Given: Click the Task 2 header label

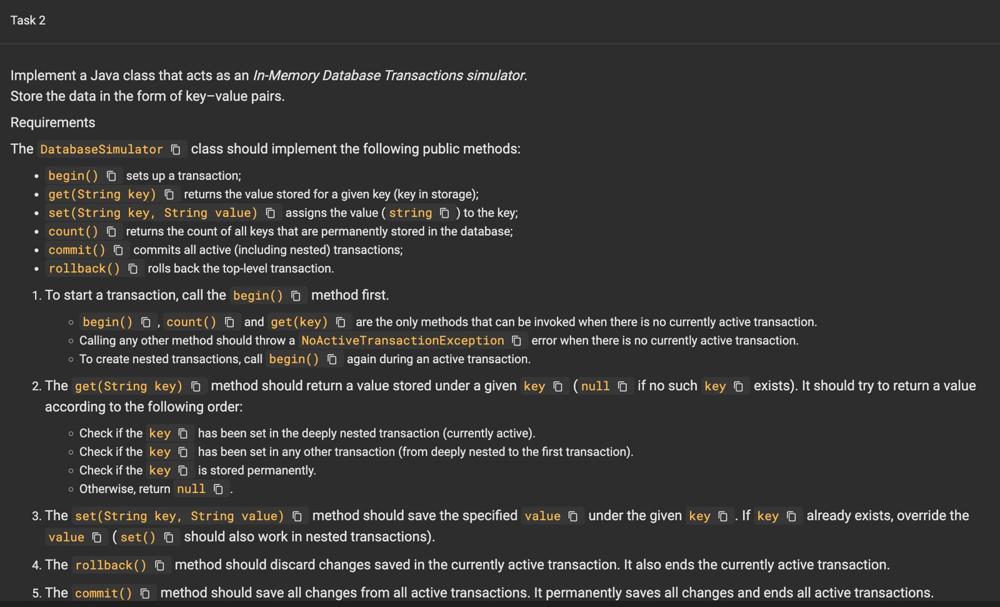Looking at the screenshot, I should coord(28,20).
